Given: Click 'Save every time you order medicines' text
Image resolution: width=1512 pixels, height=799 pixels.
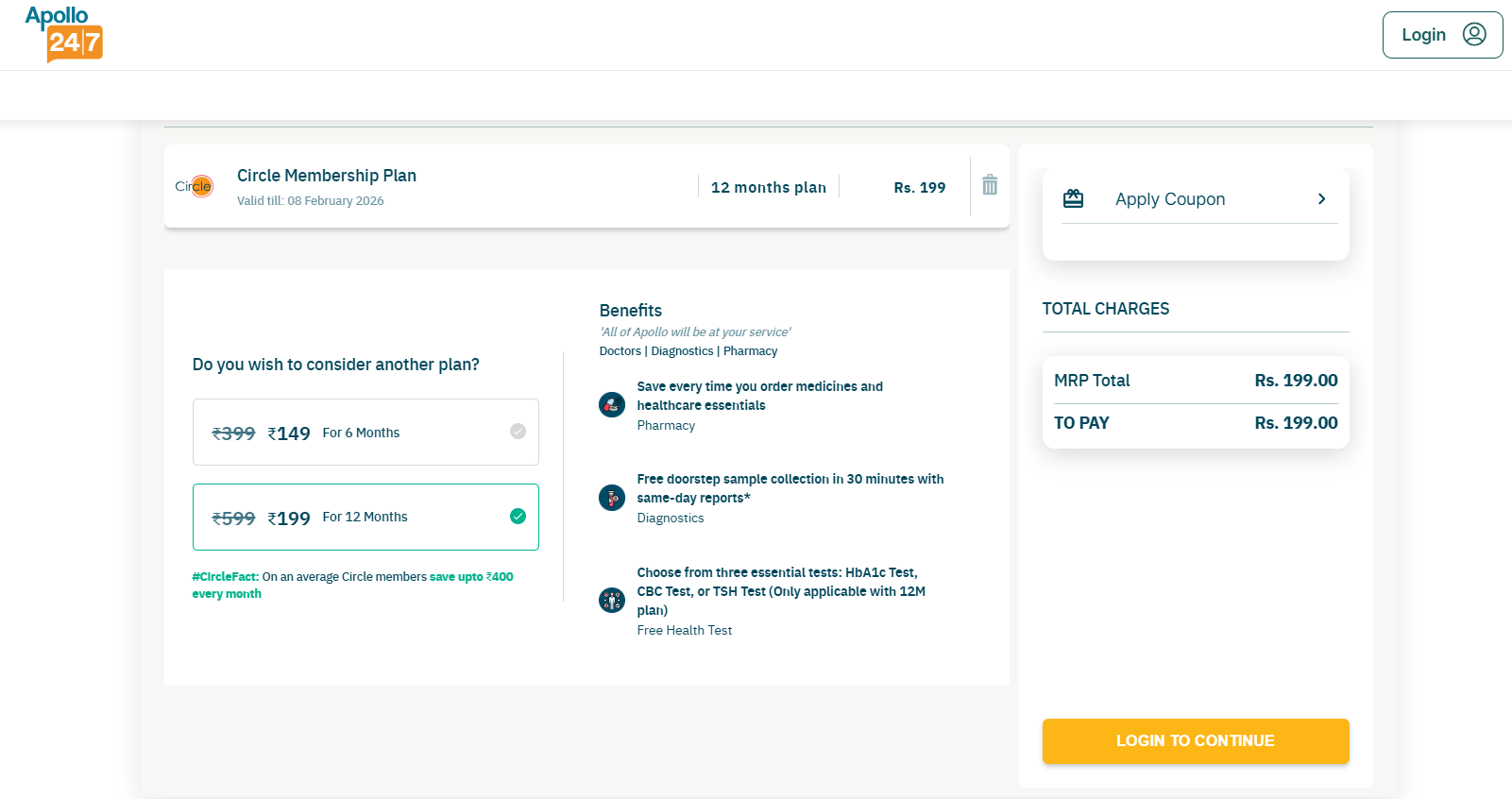Looking at the screenshot, I should 760,396.
